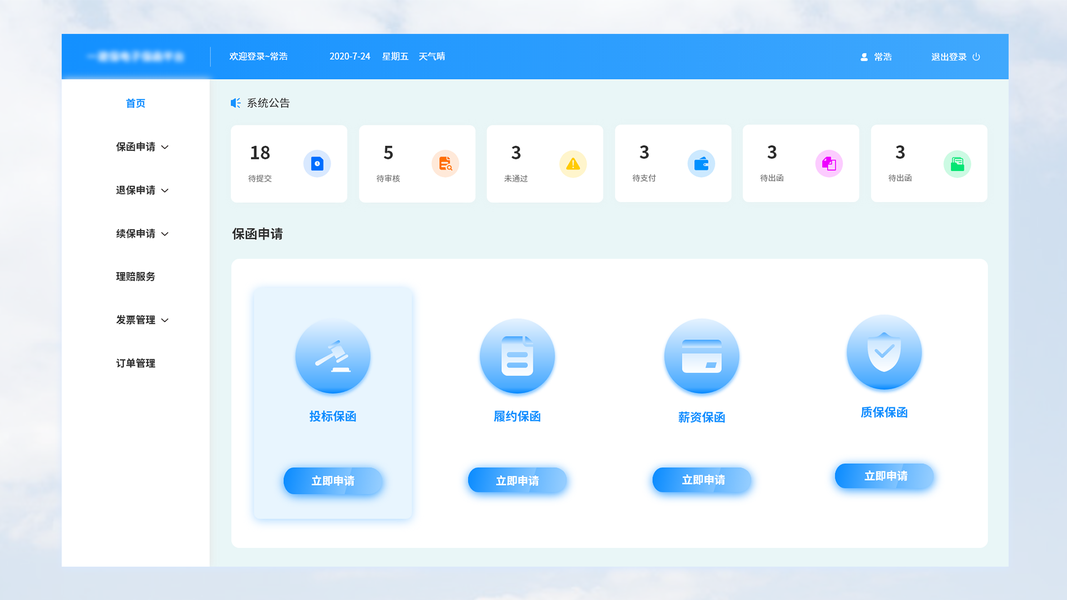Click the blue document icon on 待提交 card
Screen dimensions: 1067x600
[x=317, y=164]
